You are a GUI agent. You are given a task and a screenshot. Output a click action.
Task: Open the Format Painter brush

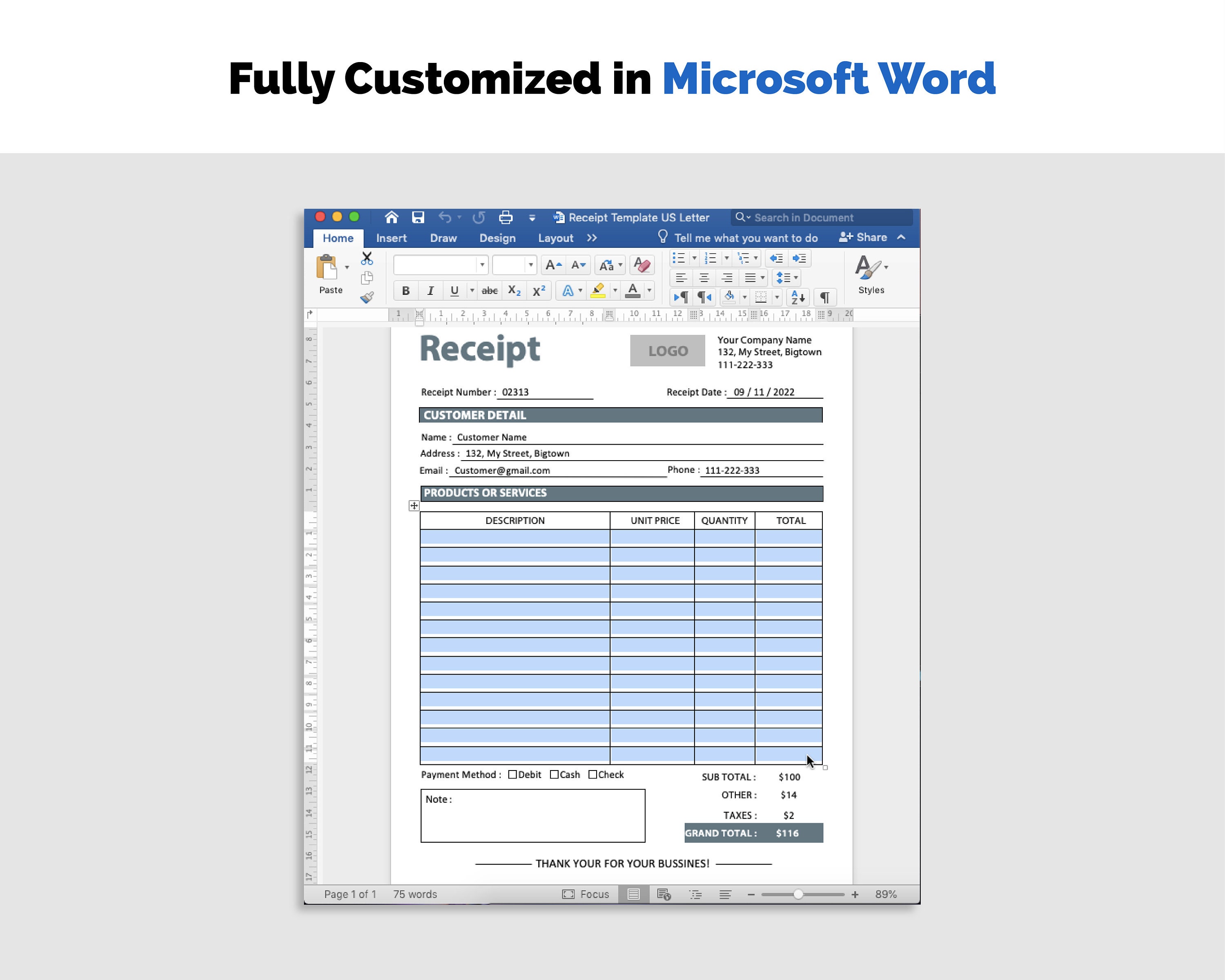tap(367, 297)
